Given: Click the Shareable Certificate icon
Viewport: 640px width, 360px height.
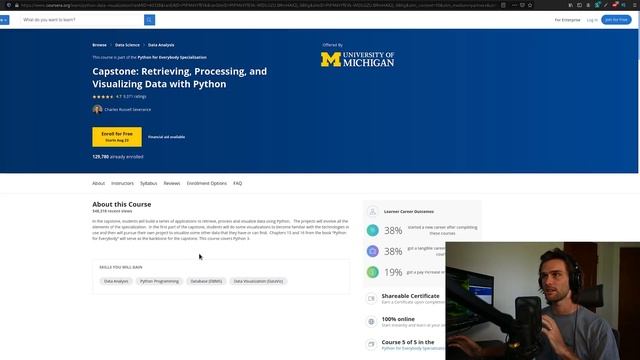Looking at the screenshot, I should [371, 298].
